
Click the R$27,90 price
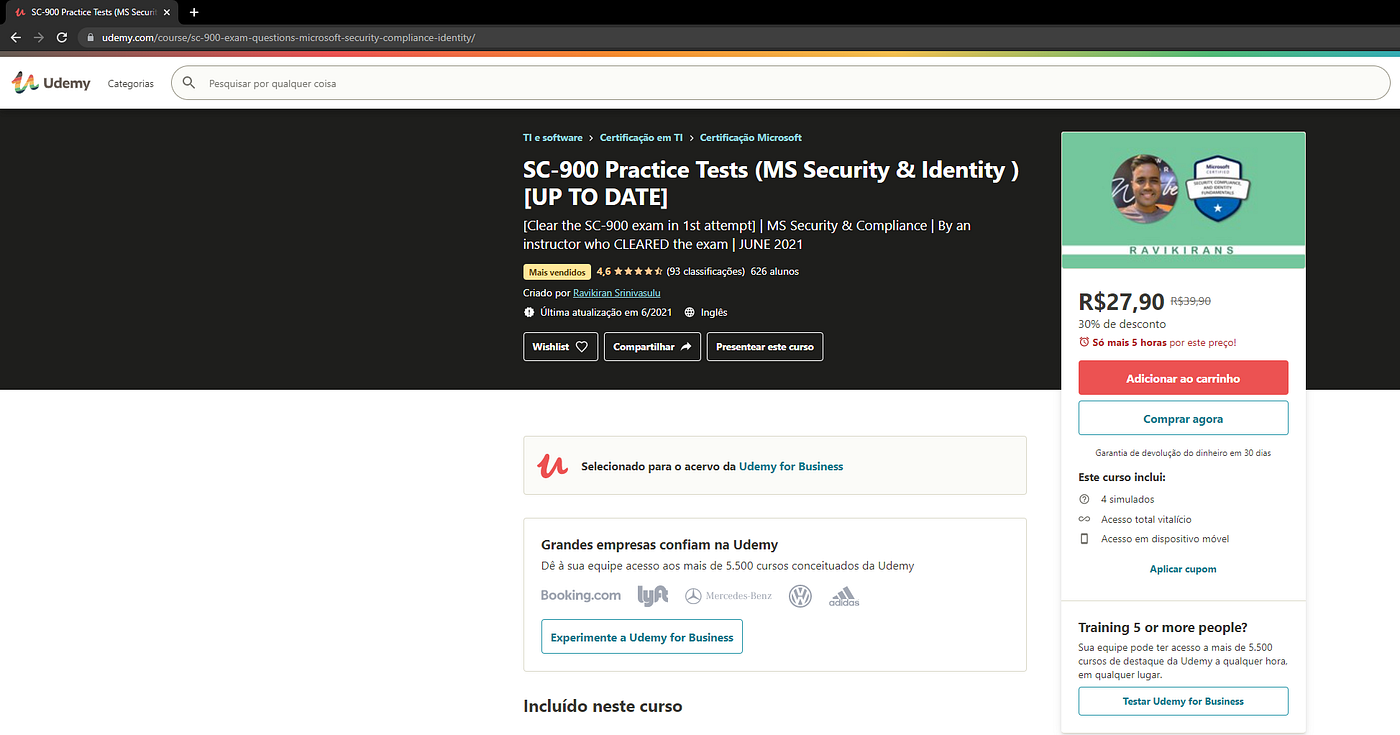pyautogui.click(x=1122, y=301)
